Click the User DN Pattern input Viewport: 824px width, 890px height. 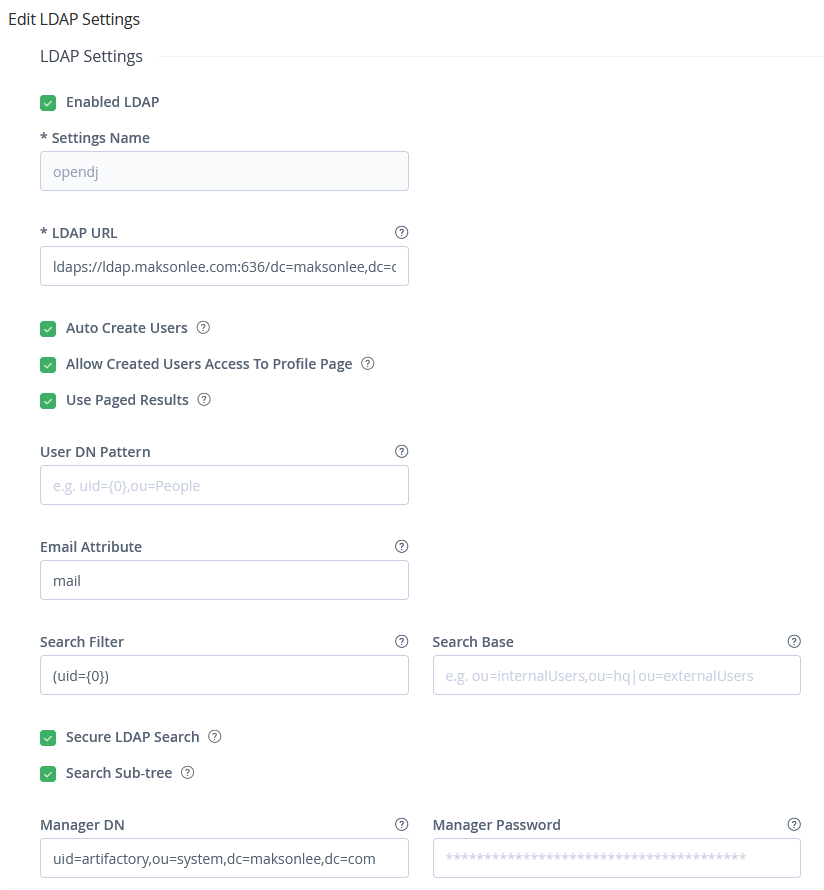pyautogui.click(x=224, y=486)
